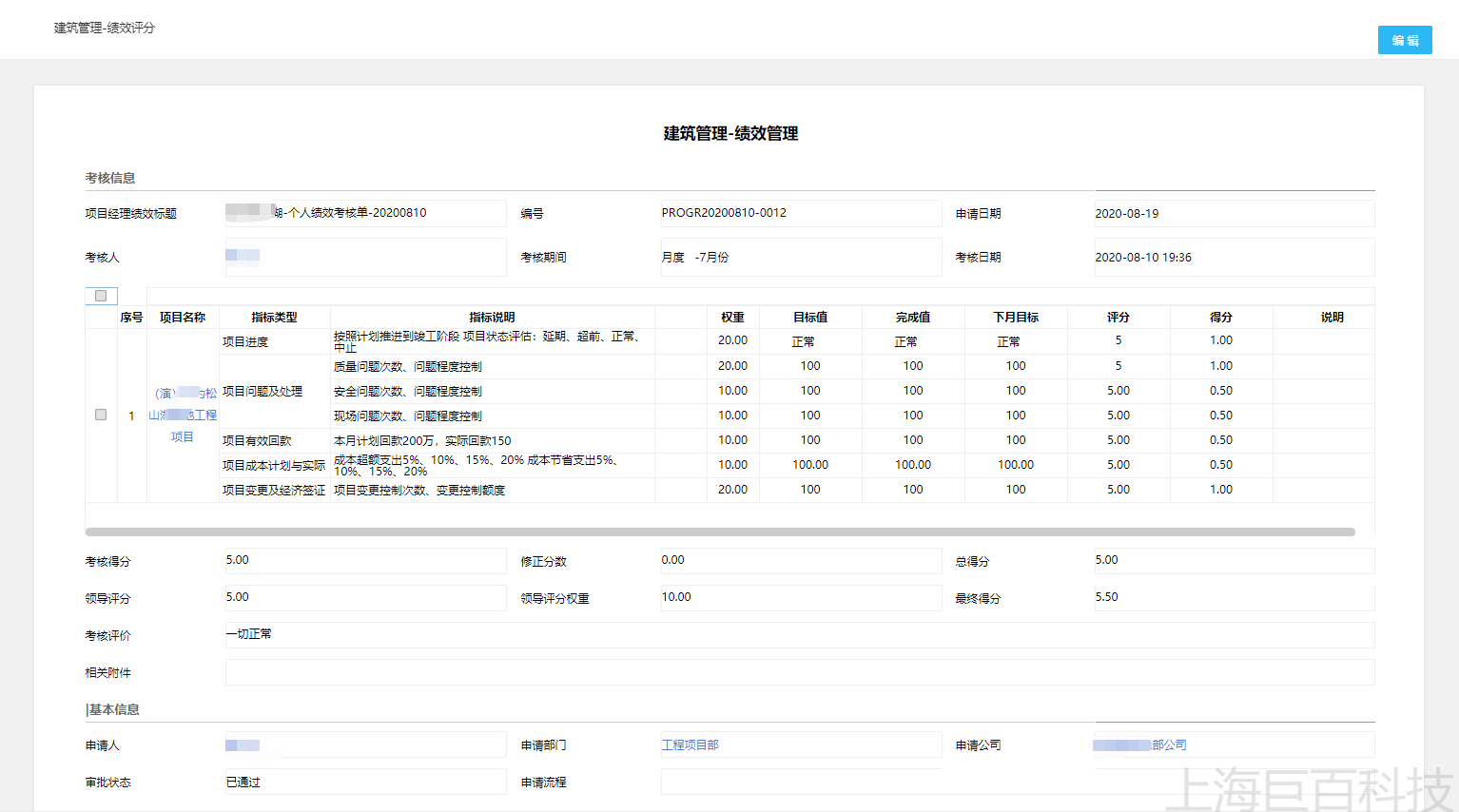Click the 领导评分权重 field 10.00

[801, 597]
